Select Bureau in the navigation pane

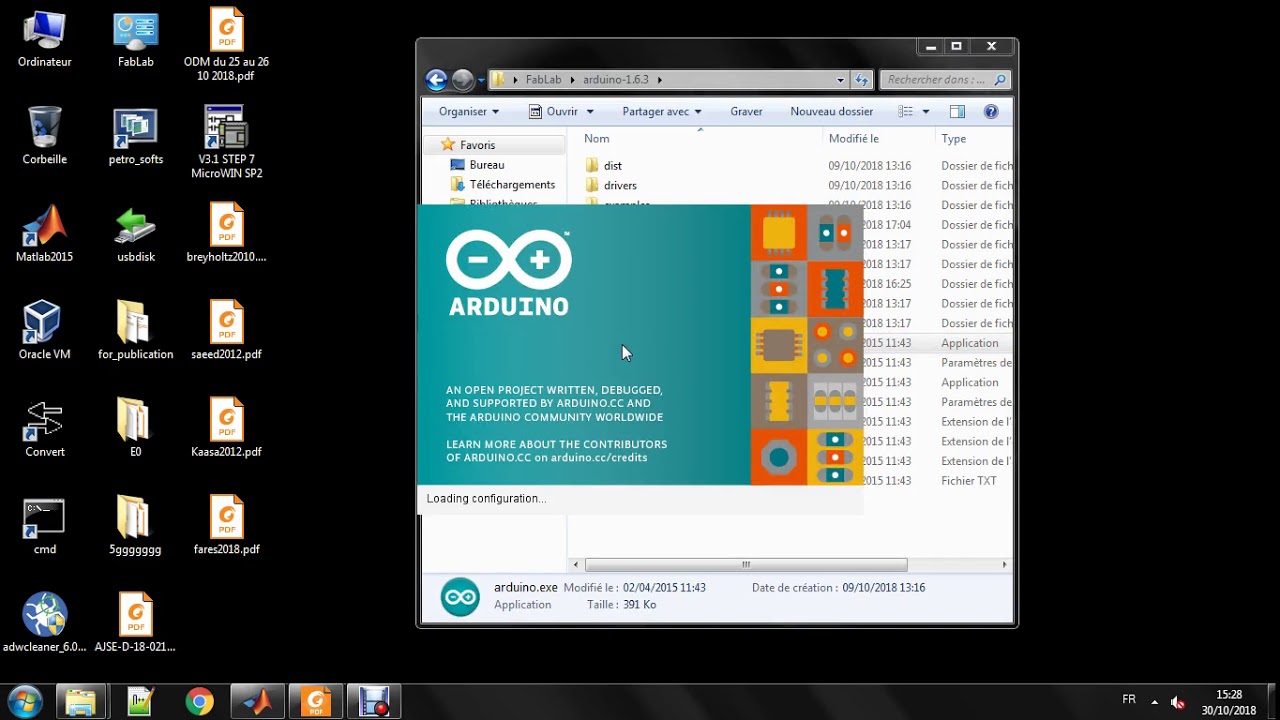487,165
